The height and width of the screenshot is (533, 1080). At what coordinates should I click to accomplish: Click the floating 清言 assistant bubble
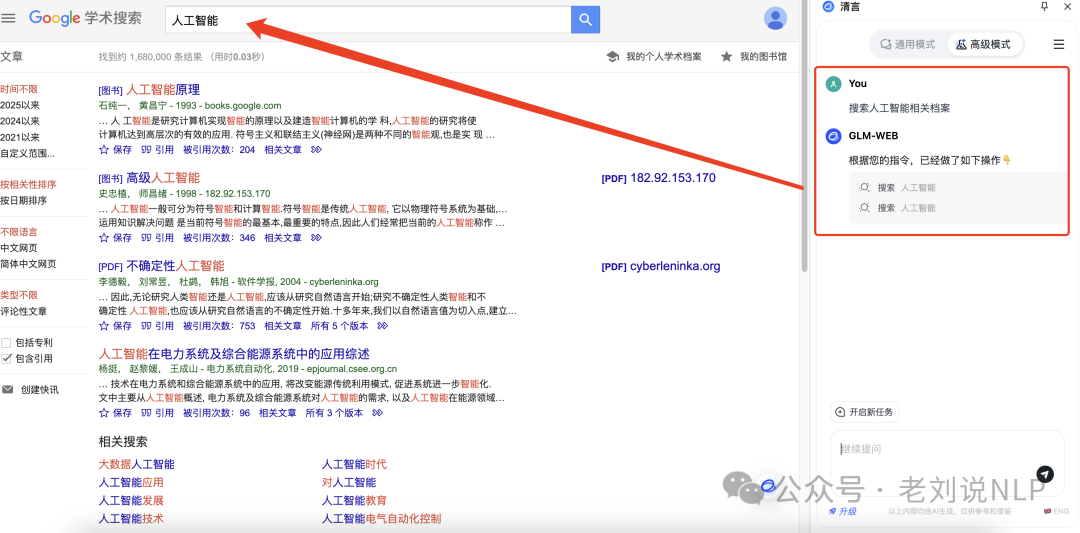768,486
